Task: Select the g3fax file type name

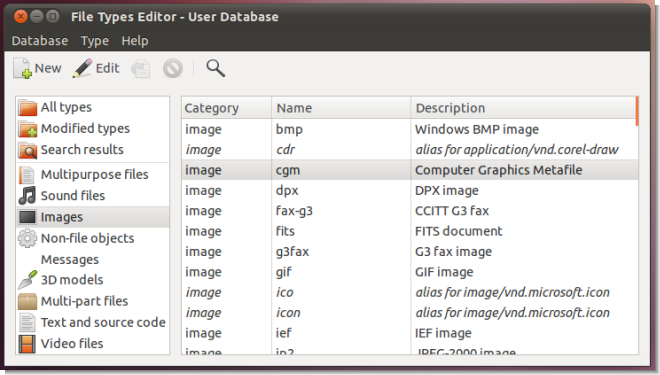Action: (x=293, y=252)
